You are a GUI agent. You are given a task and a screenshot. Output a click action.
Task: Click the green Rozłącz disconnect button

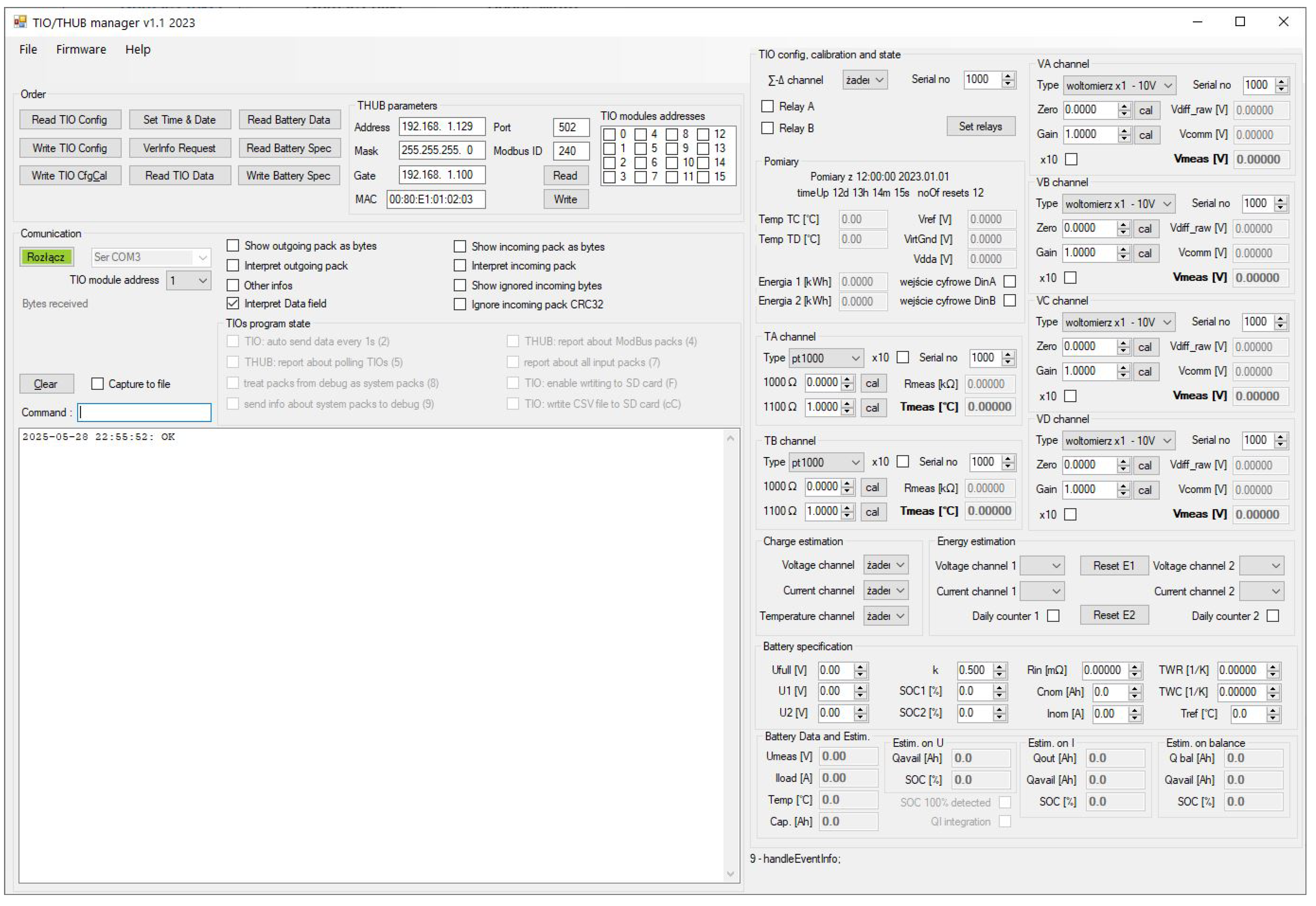47,257
